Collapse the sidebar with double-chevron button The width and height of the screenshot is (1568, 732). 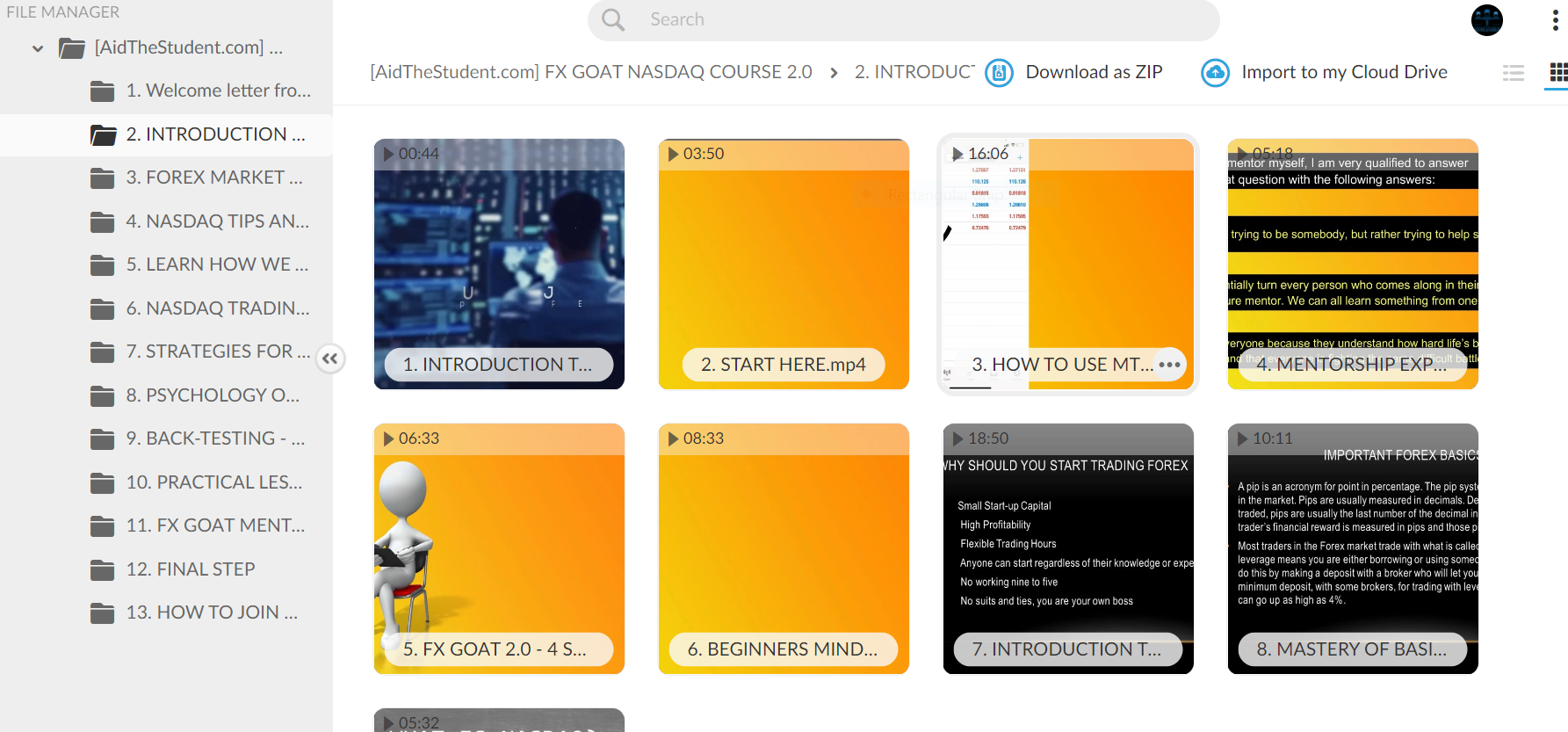coord(330,359)
